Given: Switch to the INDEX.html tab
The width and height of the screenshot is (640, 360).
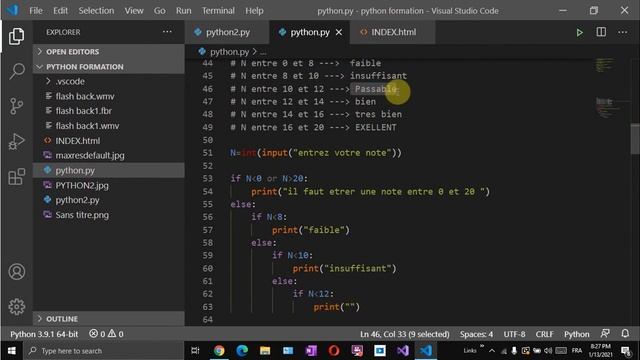Looking at the screenshot, I should [392, 32].
